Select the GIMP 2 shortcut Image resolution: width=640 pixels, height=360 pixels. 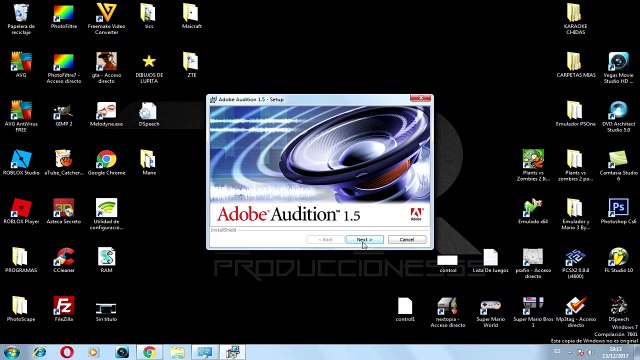click(x=64, y=113)
